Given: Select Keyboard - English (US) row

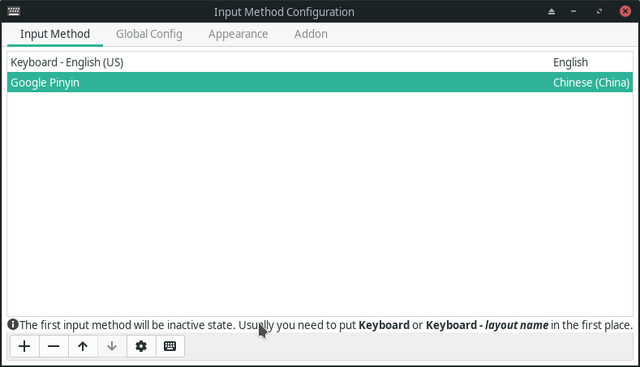Looking at the screenshot, I should click(320, 62).
